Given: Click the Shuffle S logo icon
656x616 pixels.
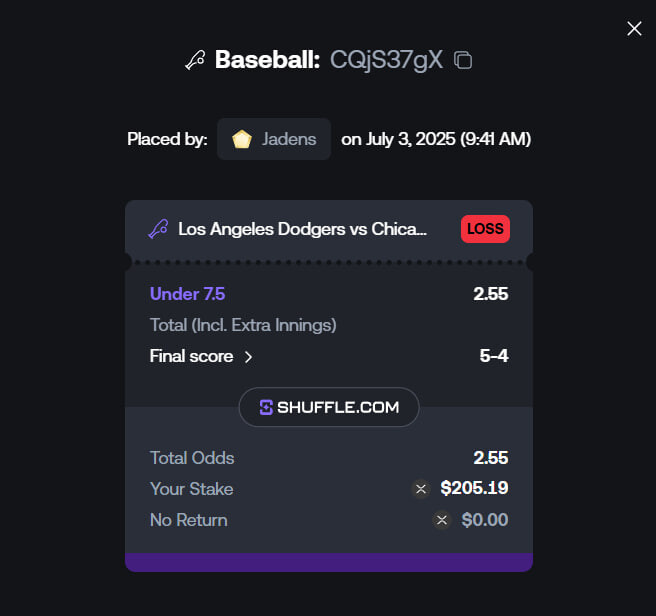Looking at the screenshot, I should coord(266,408).
